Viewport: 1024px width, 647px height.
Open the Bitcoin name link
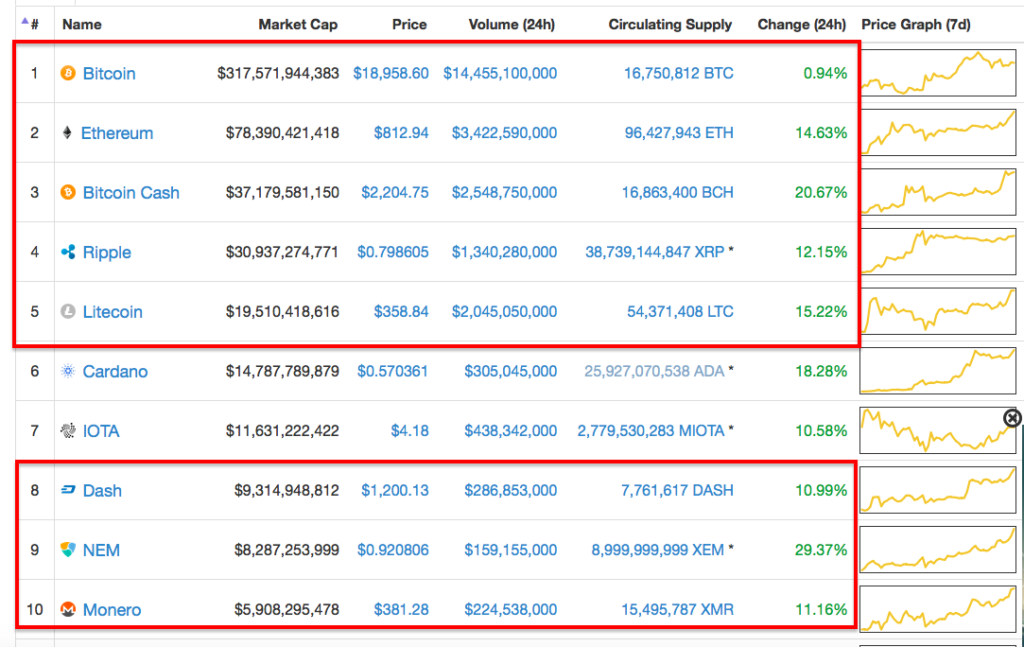109,73
